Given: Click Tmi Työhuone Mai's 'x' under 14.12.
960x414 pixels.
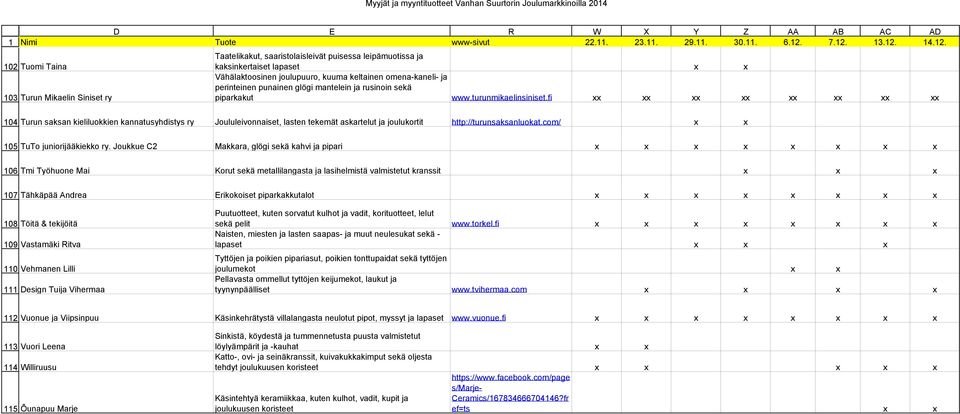Looking at the screenshot, I should pos(934,171).
